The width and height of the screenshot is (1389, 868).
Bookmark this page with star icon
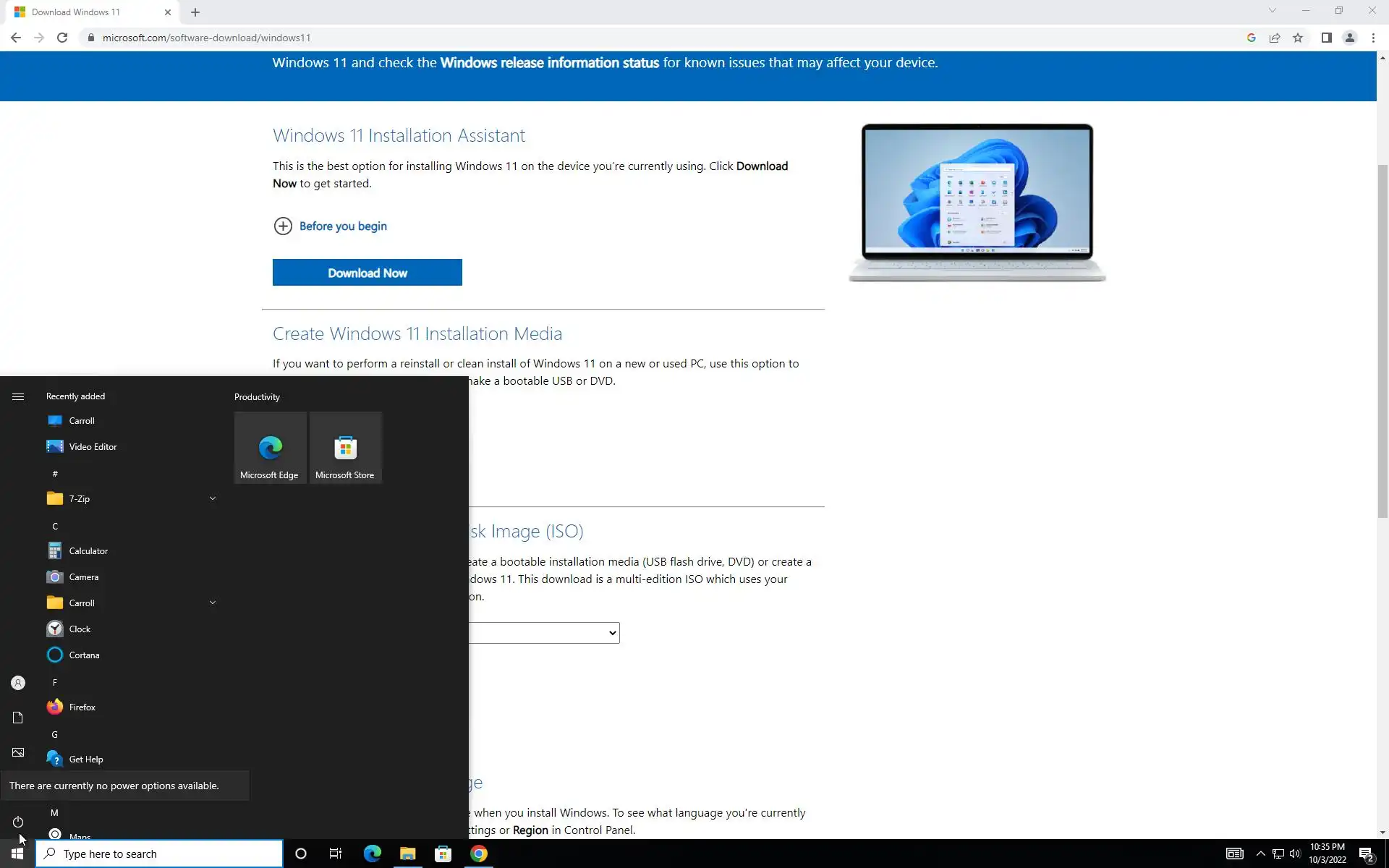(x=1298, y=38)
